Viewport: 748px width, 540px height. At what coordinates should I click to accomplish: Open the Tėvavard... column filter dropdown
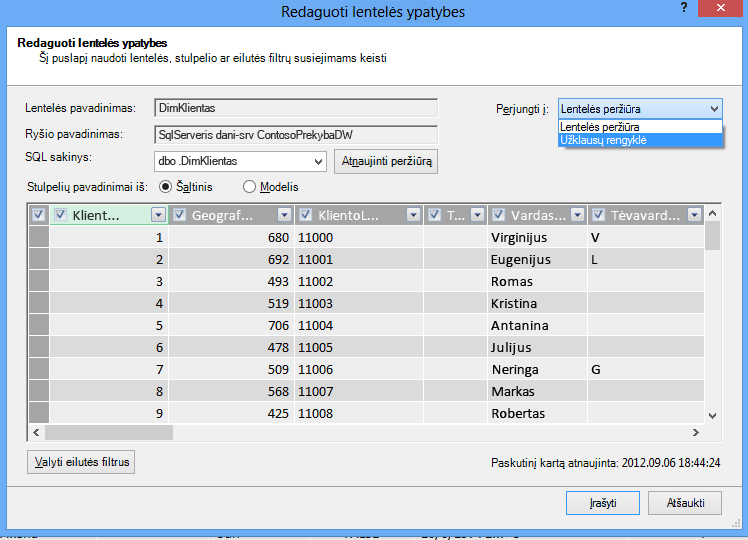[x=695, y=215]
